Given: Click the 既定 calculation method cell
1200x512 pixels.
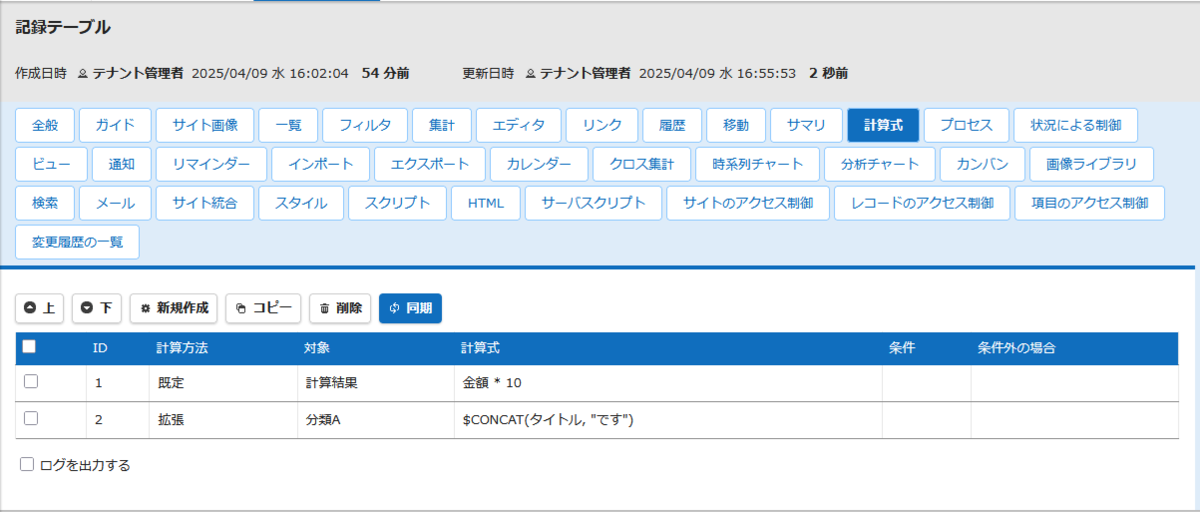Looking at the screenshot, I should point(223,383).
